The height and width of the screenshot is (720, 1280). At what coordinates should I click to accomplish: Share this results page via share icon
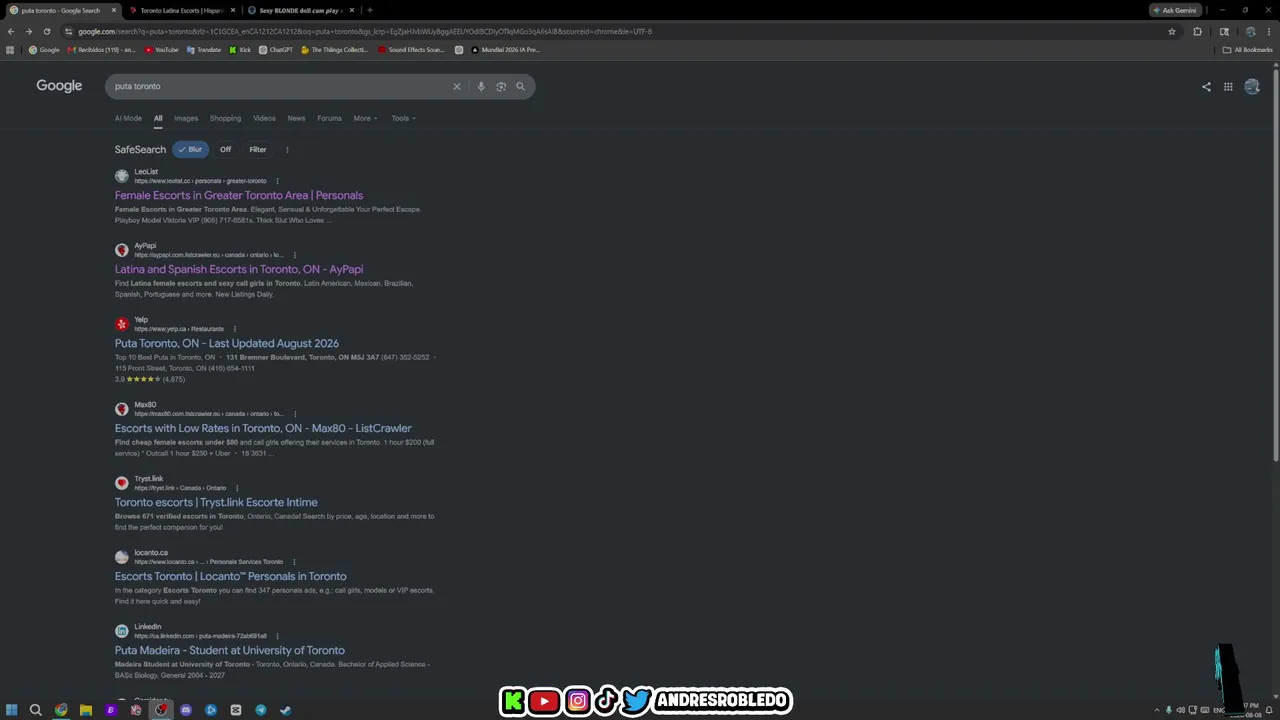[1206, 87]
